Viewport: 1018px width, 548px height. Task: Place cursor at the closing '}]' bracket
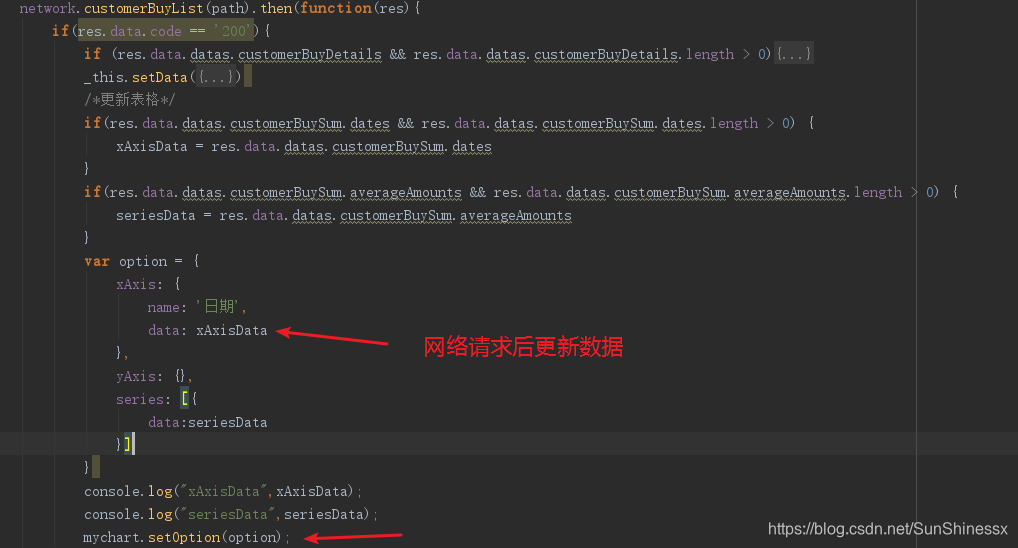[x=123, y=445]
